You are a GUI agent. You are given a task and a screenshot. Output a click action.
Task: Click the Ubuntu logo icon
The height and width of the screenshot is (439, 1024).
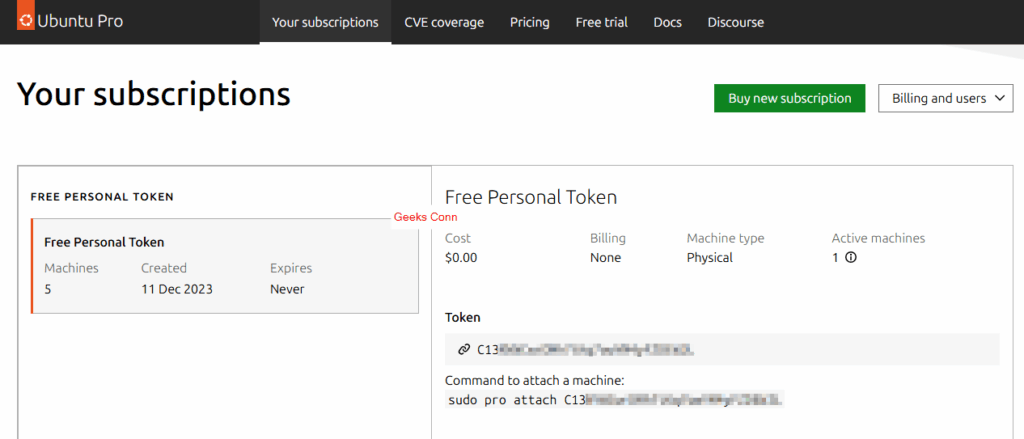coord(25,21)
